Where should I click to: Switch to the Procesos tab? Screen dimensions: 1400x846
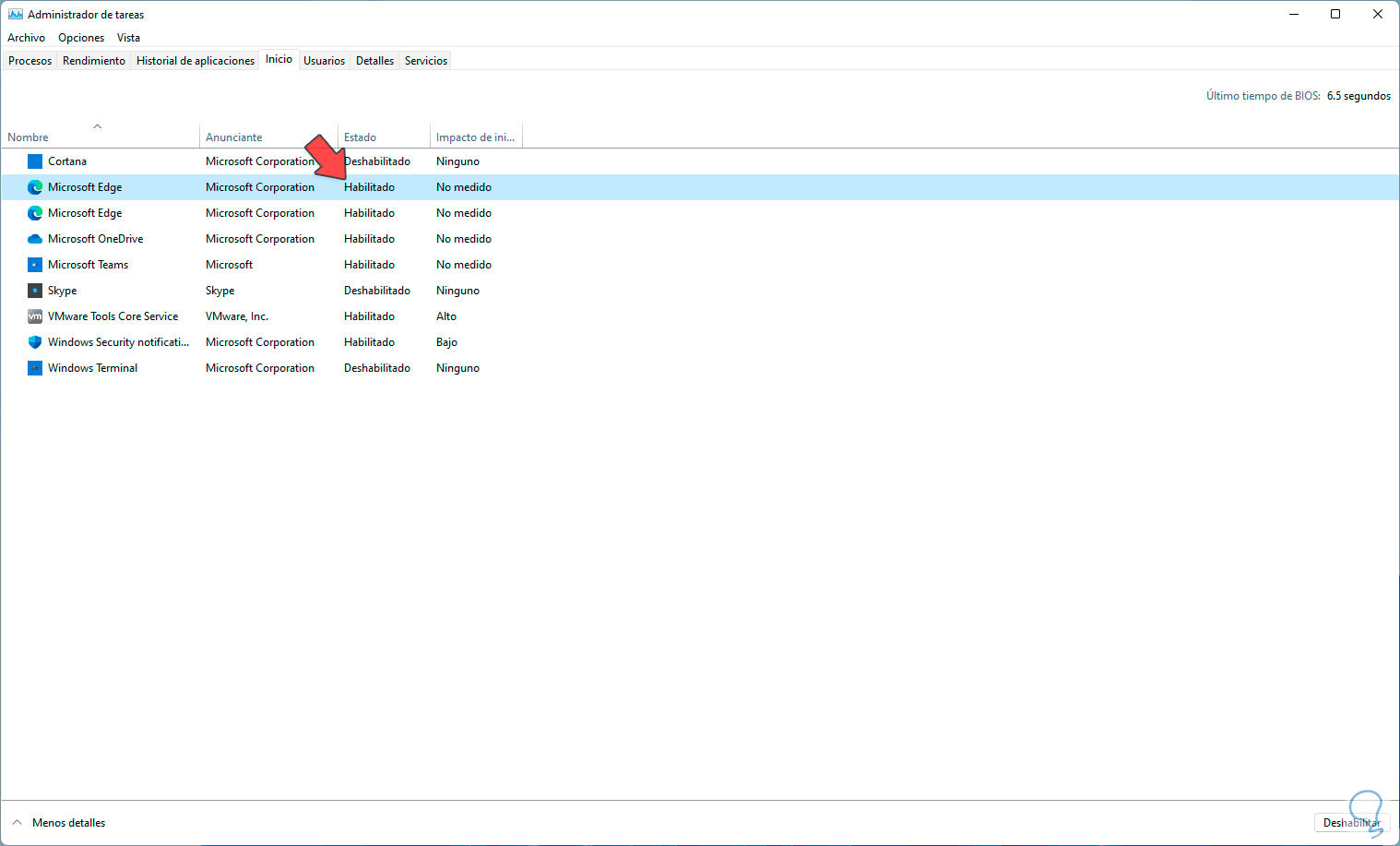click(x=30, y=61)
